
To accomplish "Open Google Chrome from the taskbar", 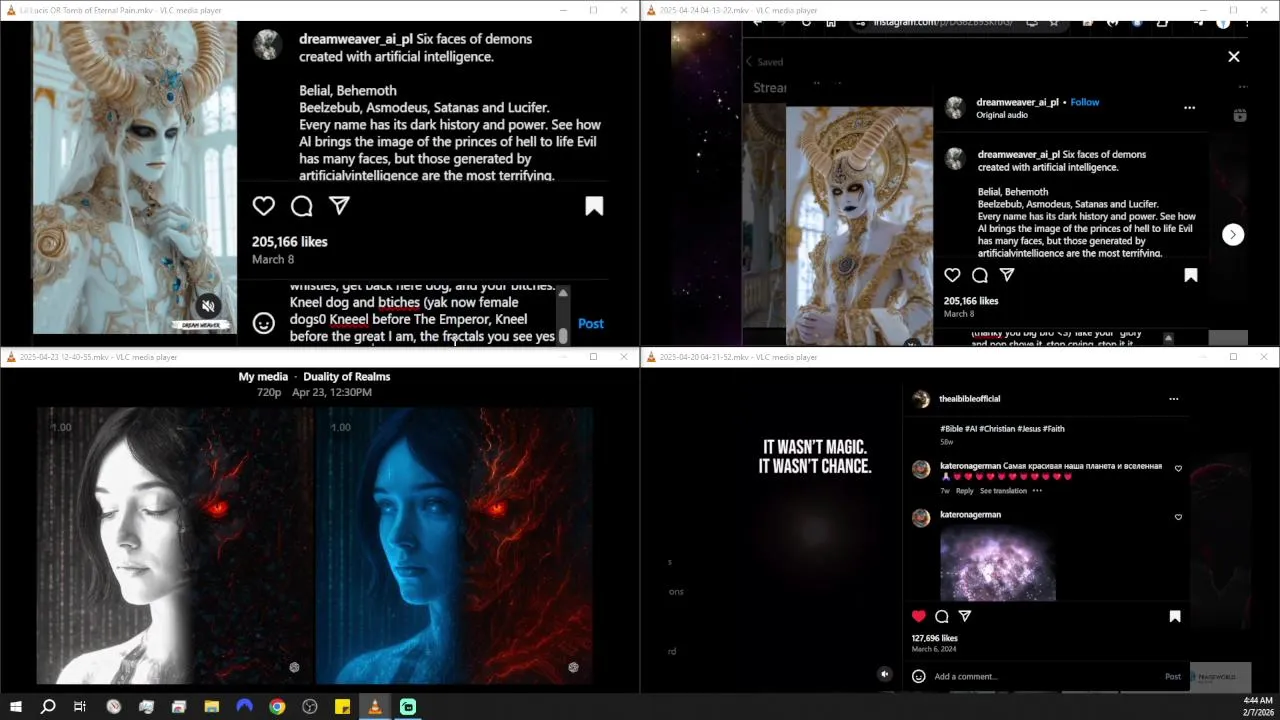I will click(277, 707).
